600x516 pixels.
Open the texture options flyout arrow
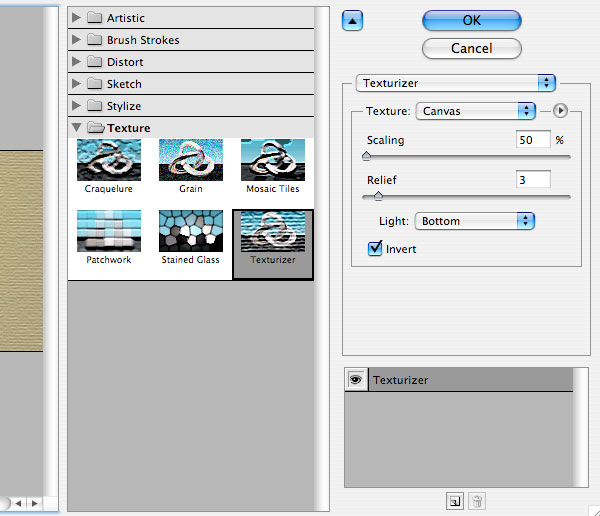pyautogui.click(x=560, y=111)
